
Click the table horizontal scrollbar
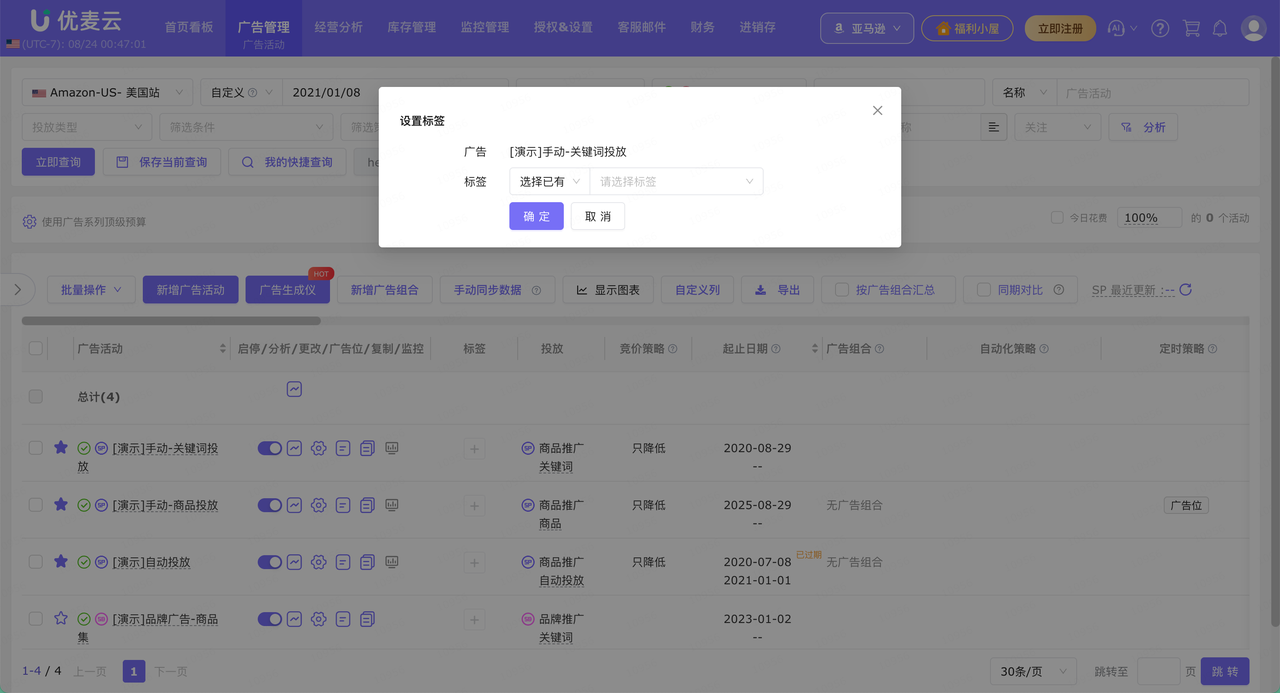171,321
